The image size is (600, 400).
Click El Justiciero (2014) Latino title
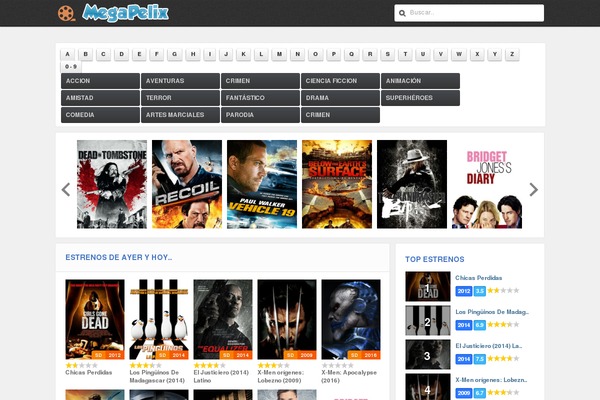click(221, 376)
